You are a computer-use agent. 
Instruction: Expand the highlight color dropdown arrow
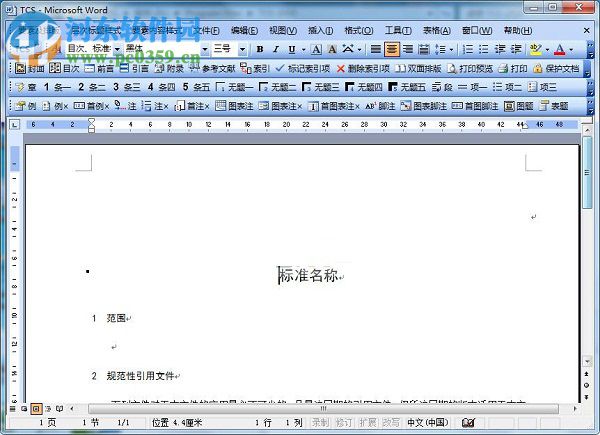(x=547, y=50)
